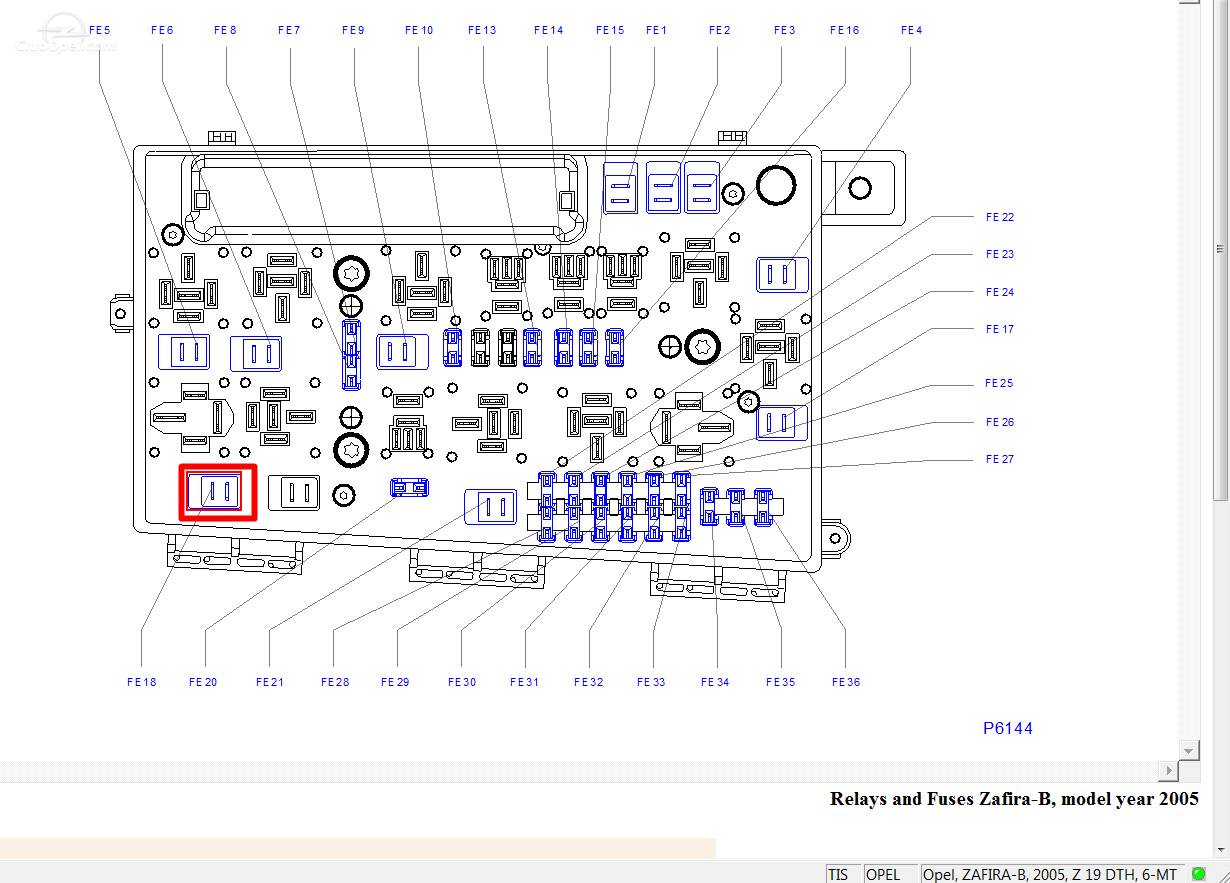The width and height of the screenshot is (1230, 883).
Task: Pick the FE23 label on right
Action: click(x=1000, y=254)
